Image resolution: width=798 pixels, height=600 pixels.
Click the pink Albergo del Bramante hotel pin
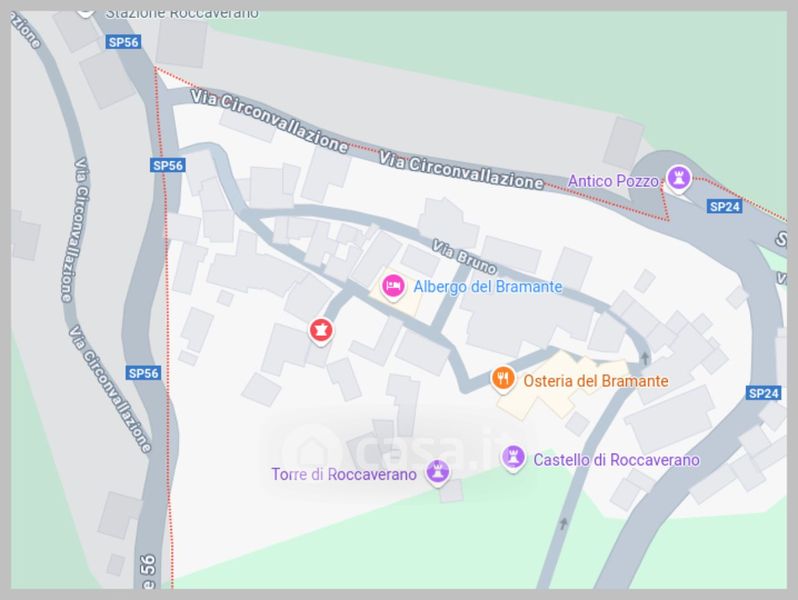pos(392,287)
